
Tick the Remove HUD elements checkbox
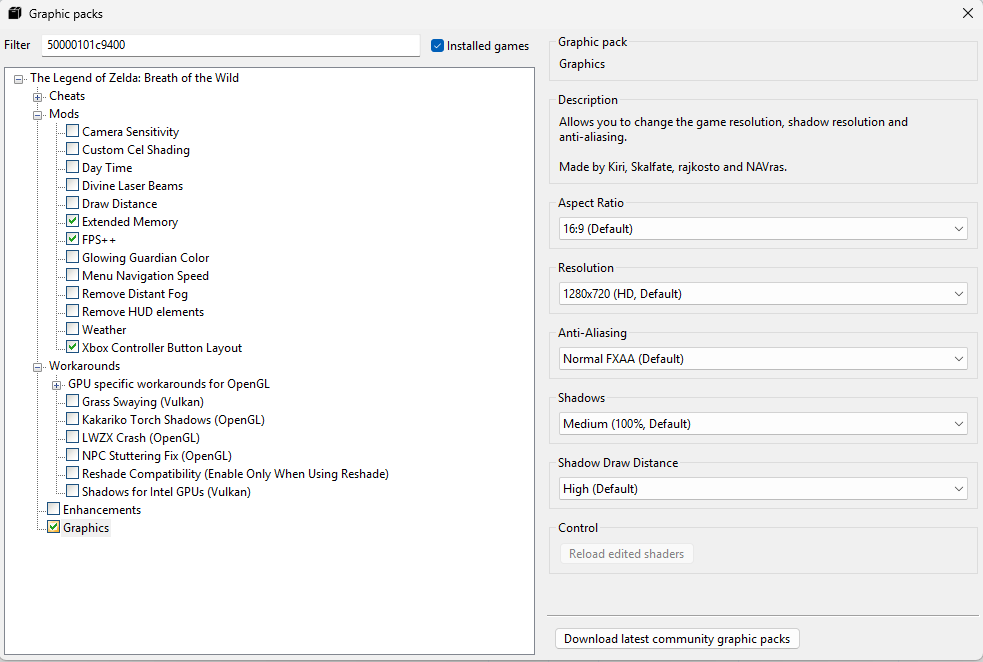click(73, 311)
